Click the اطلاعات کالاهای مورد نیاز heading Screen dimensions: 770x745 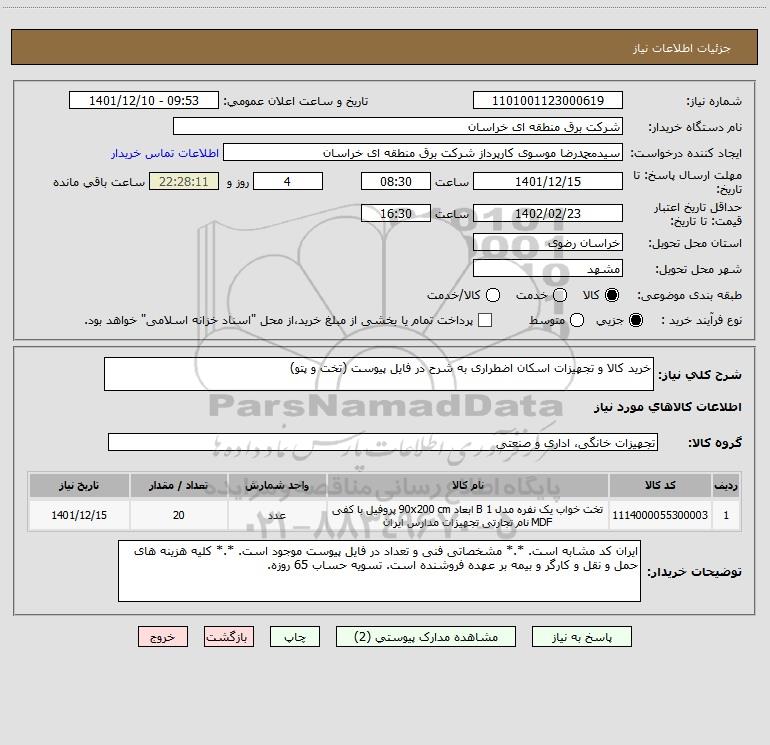coord(668,407)
